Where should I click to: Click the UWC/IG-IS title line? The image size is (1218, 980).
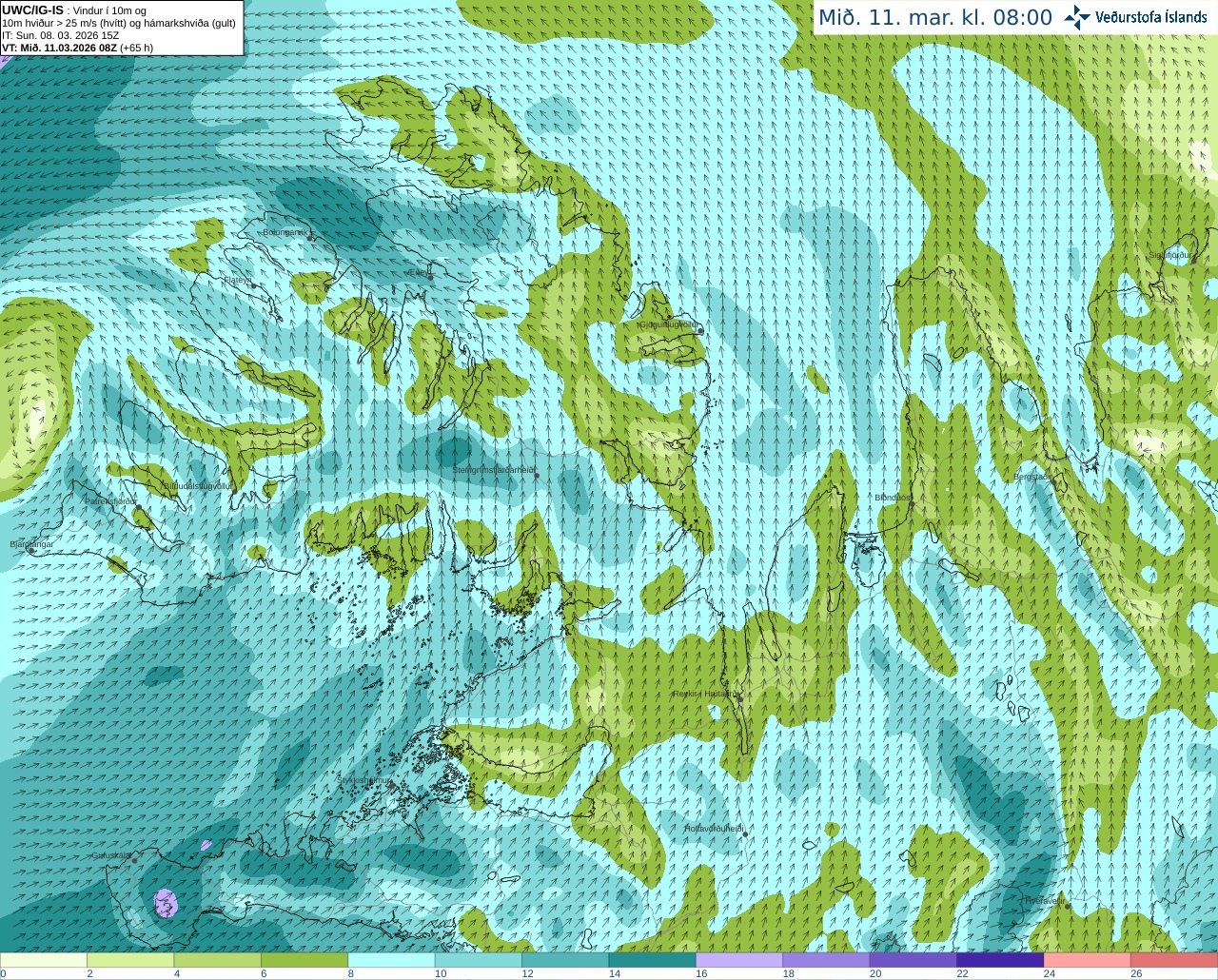point(73,10)
